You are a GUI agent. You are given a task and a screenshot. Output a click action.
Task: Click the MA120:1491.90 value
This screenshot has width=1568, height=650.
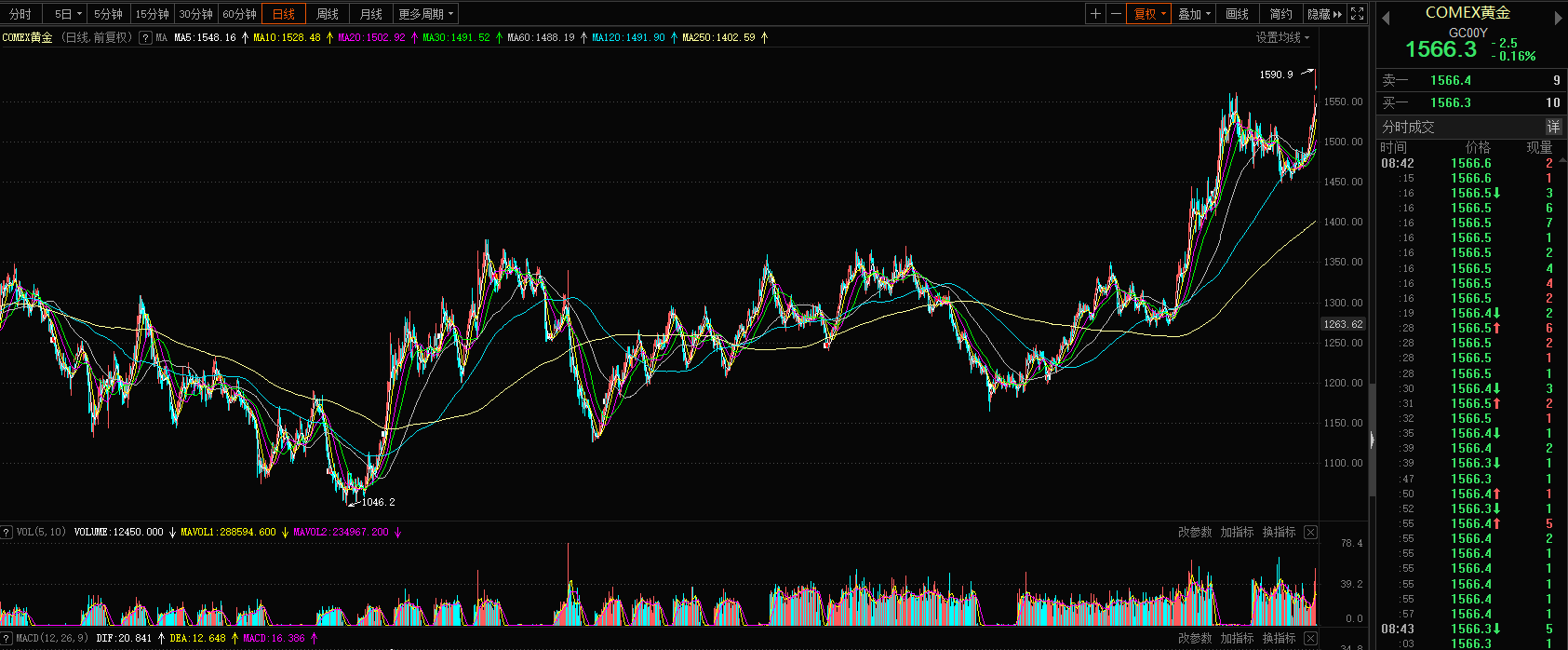coord(628,38)
